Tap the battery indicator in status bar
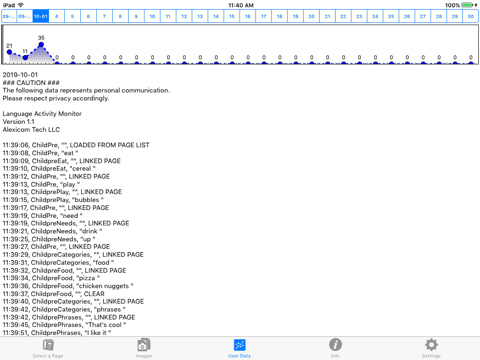The image size is (480, 360). click(467, 5)
